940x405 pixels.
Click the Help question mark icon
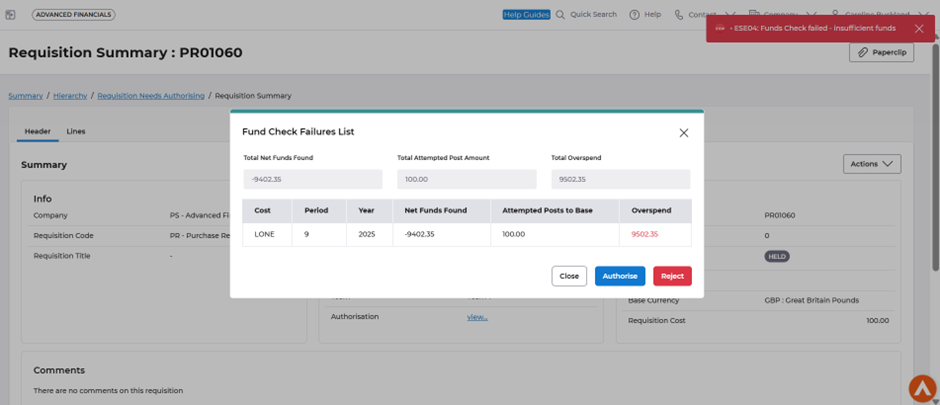[x=635, y=15]
